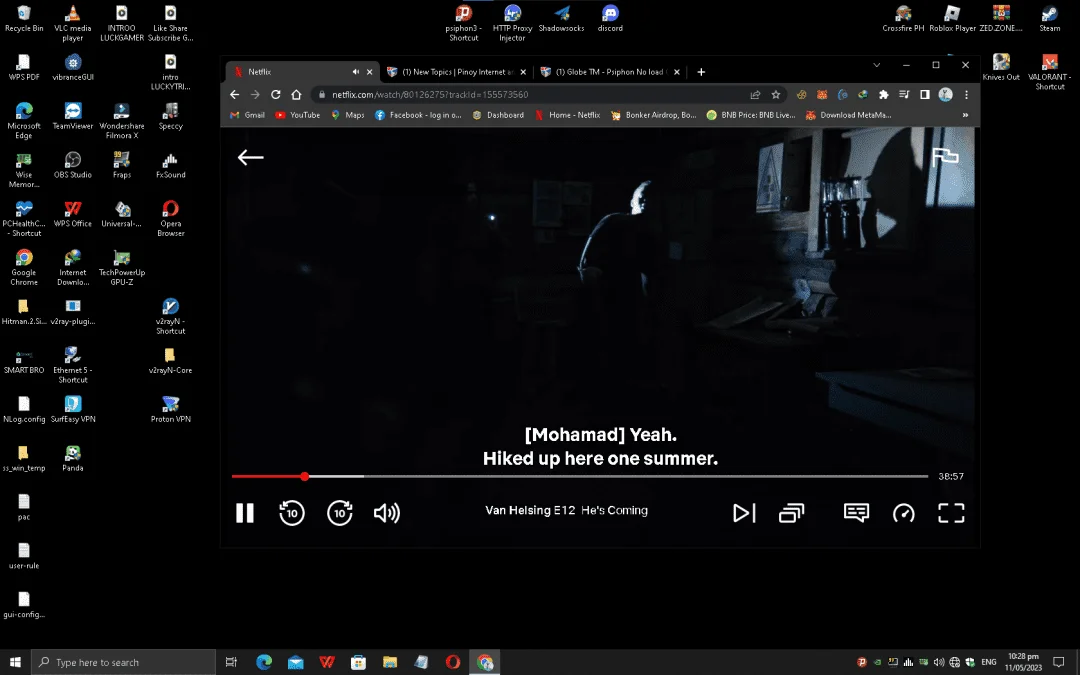Select the OBS Studio desktop icon
The image size is (1080, 675).
72,165
